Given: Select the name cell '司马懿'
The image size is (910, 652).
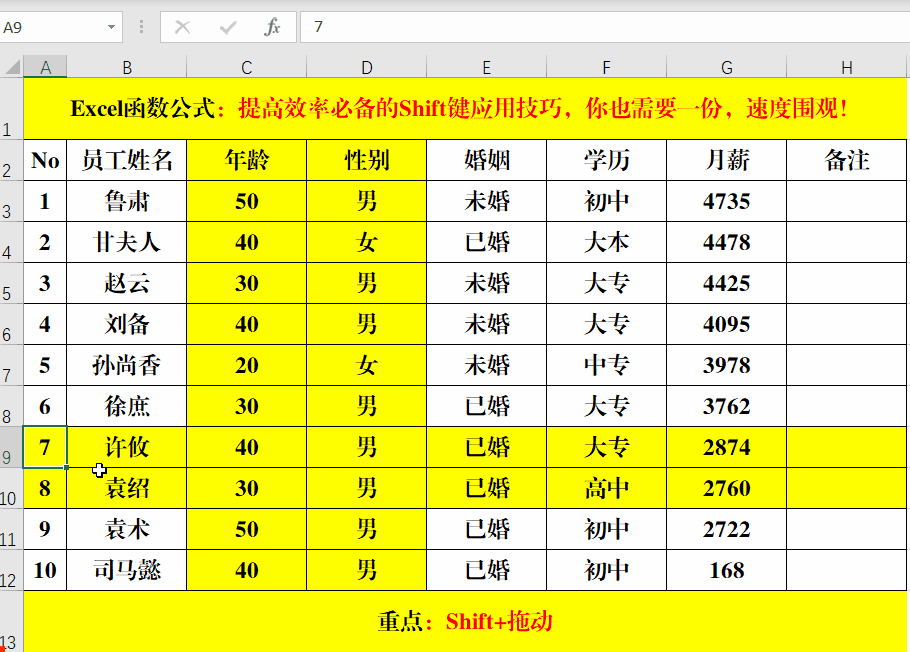Looking at the screenshot, I should pos(127,570).
